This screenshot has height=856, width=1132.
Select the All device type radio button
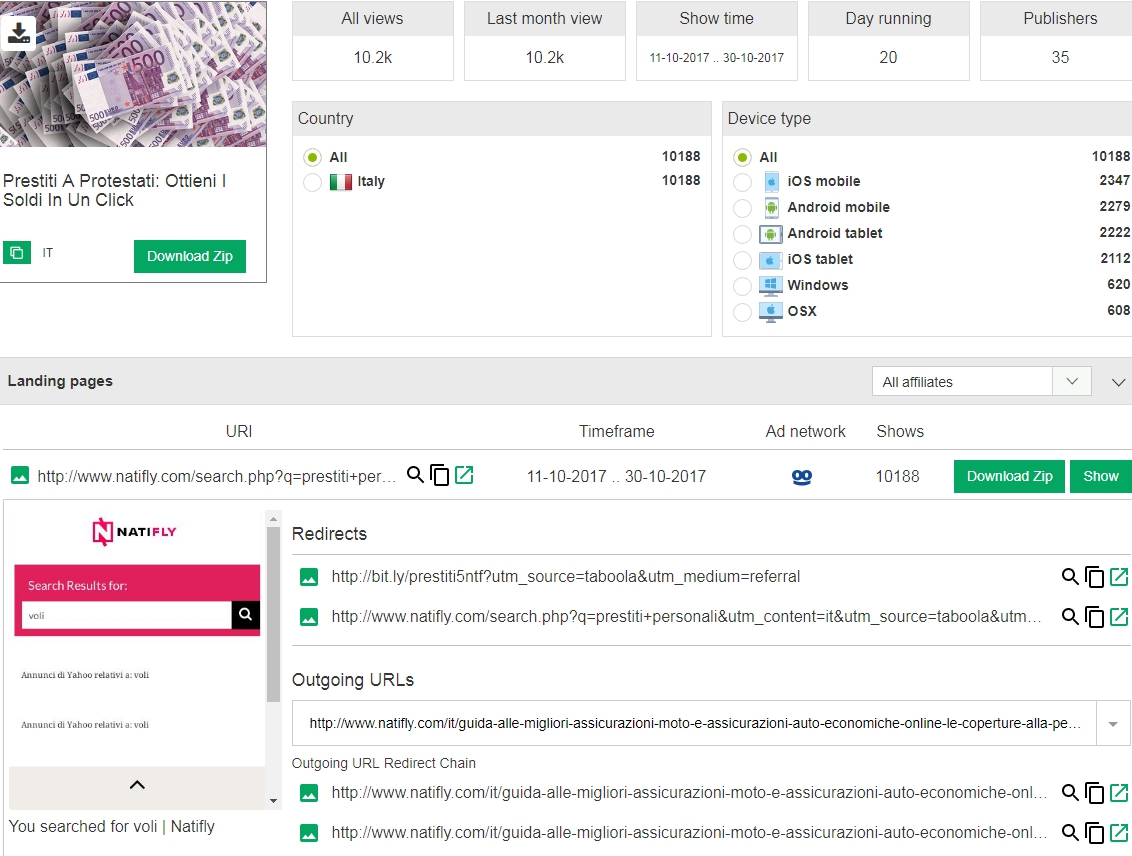pos(742,157)
